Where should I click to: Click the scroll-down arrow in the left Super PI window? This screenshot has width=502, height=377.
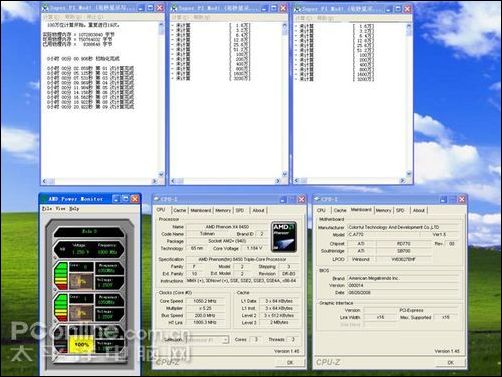point(161,174)
